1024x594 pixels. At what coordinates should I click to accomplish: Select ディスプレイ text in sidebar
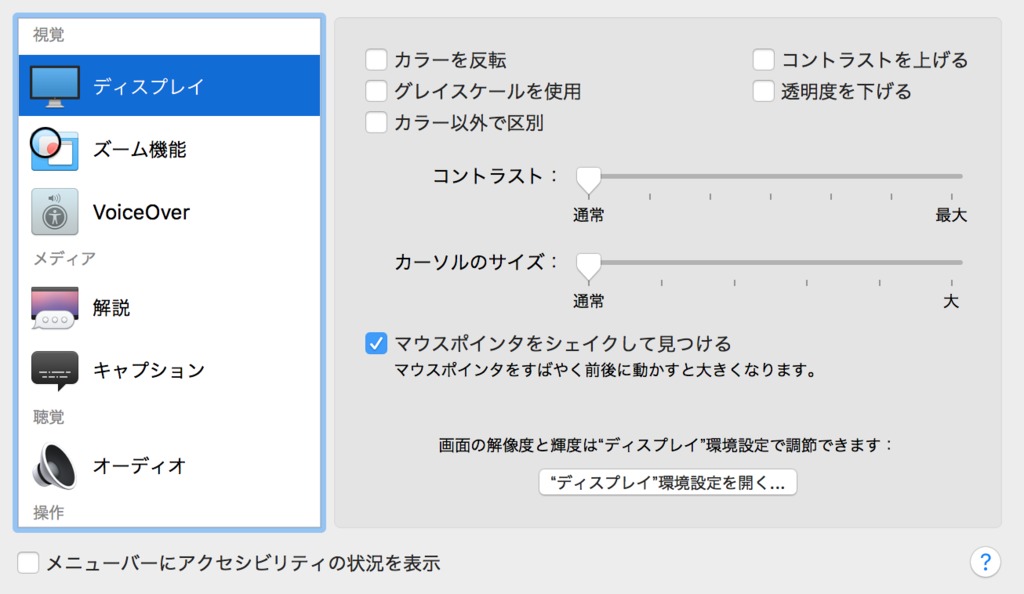pyautogui.click(x=149, y=86)
